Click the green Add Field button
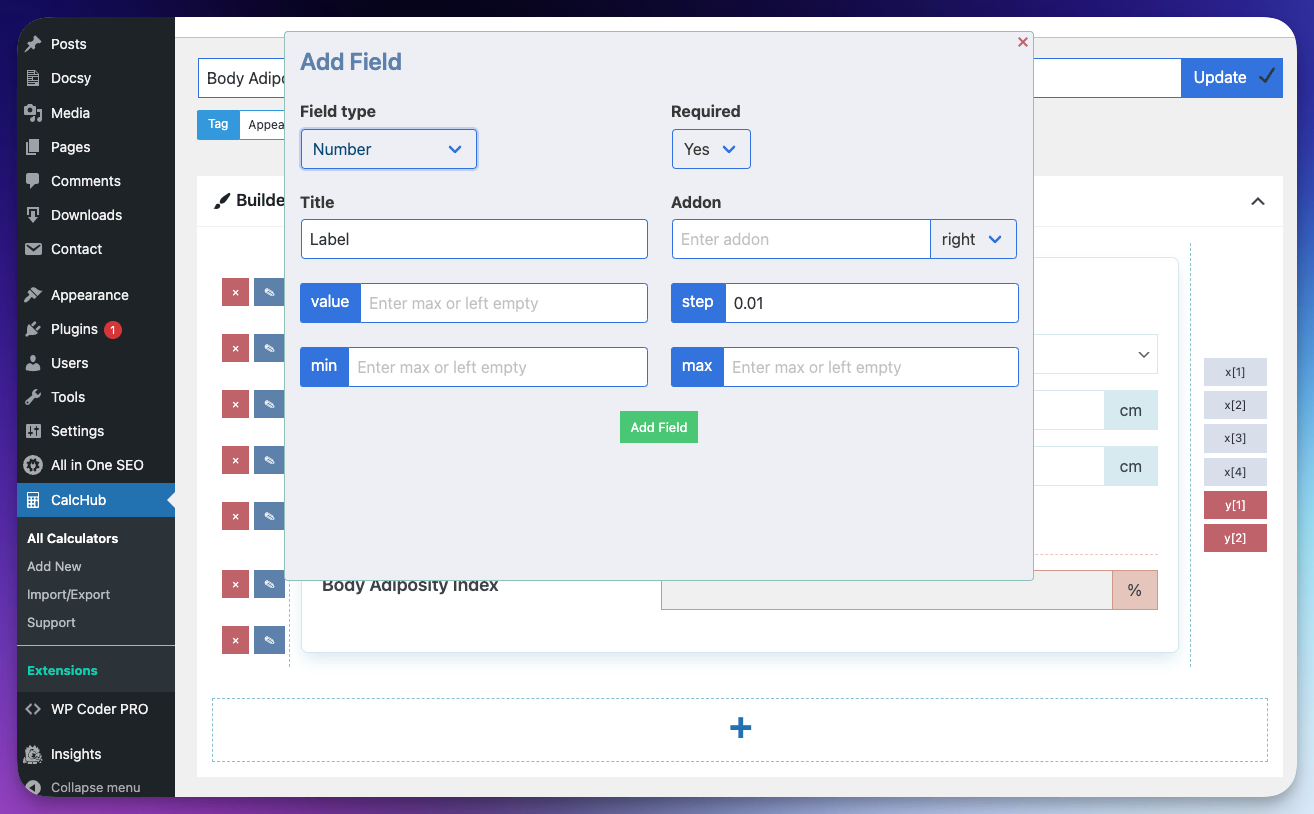Screen dimensions: 1314x814 658,427
